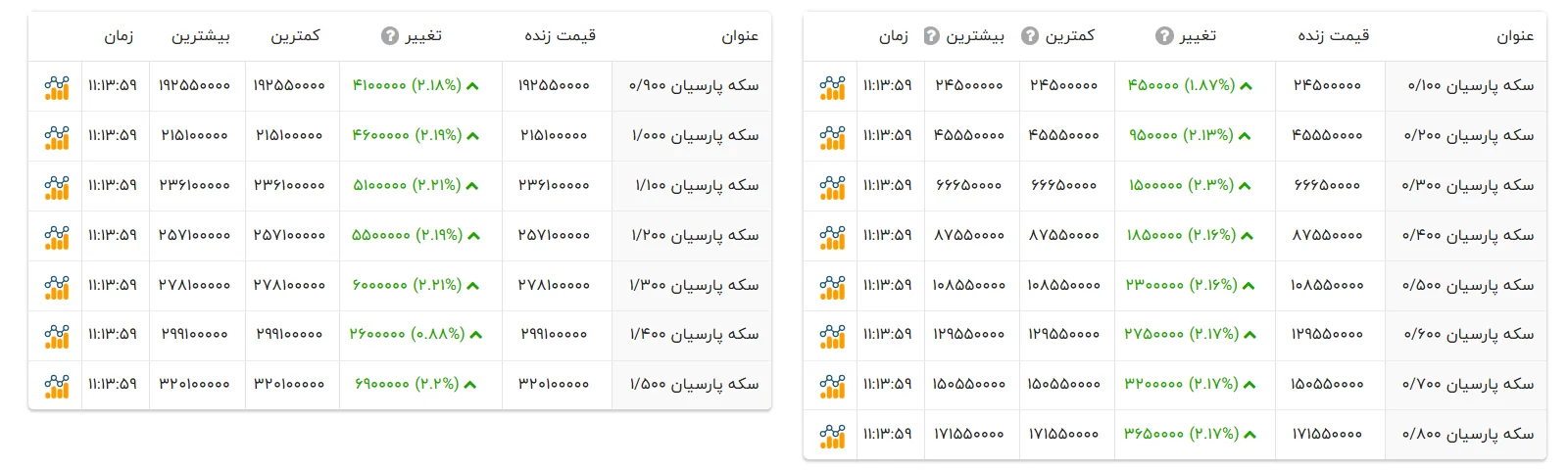The height and width of the screenshot is (470, 1568).
Task: Open chart icon for سکه پارسیان ۰/۳۰۰
Action: pos(832,187)
